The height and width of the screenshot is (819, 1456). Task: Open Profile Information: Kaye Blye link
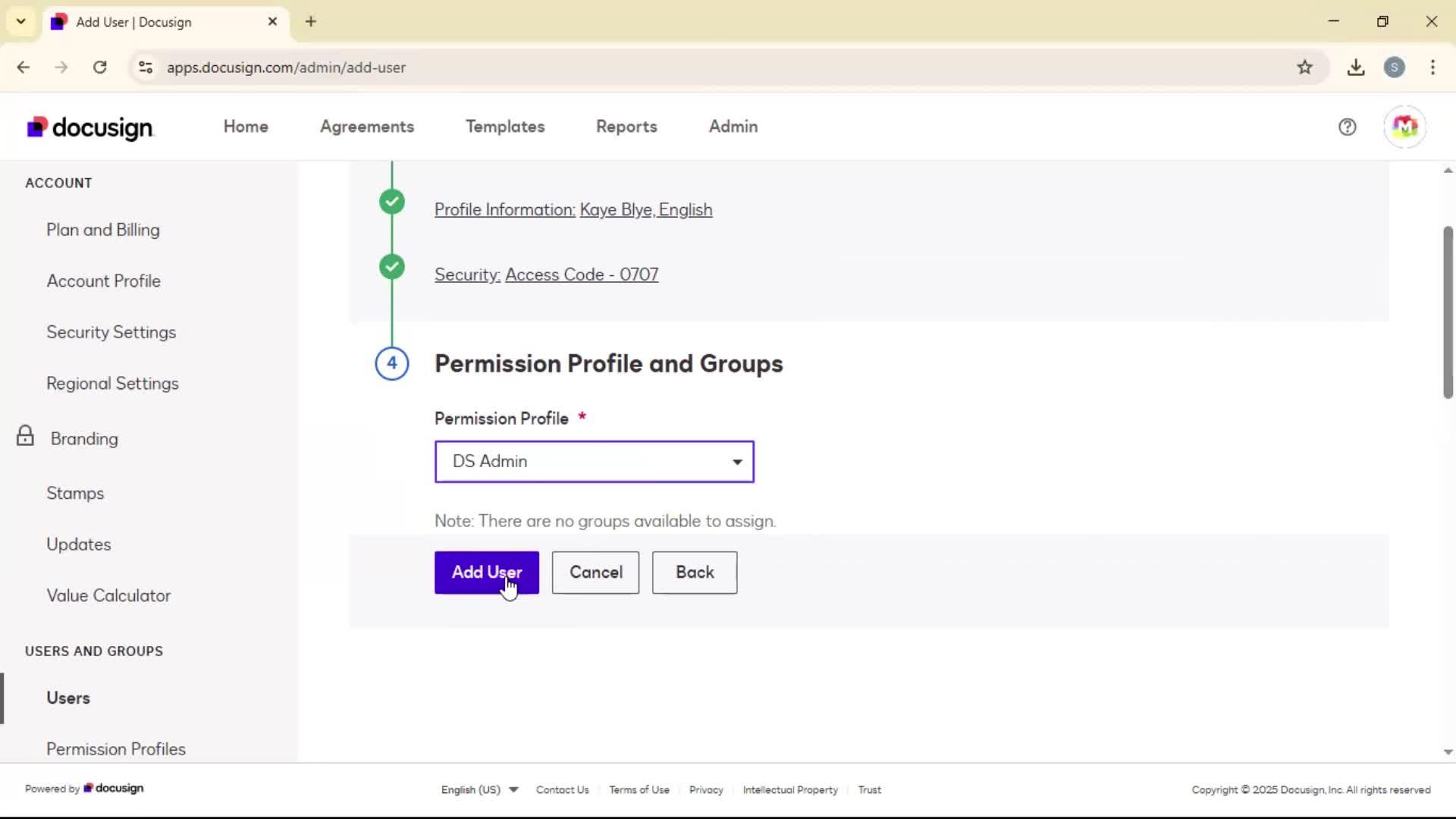click(x=573, y=210)
